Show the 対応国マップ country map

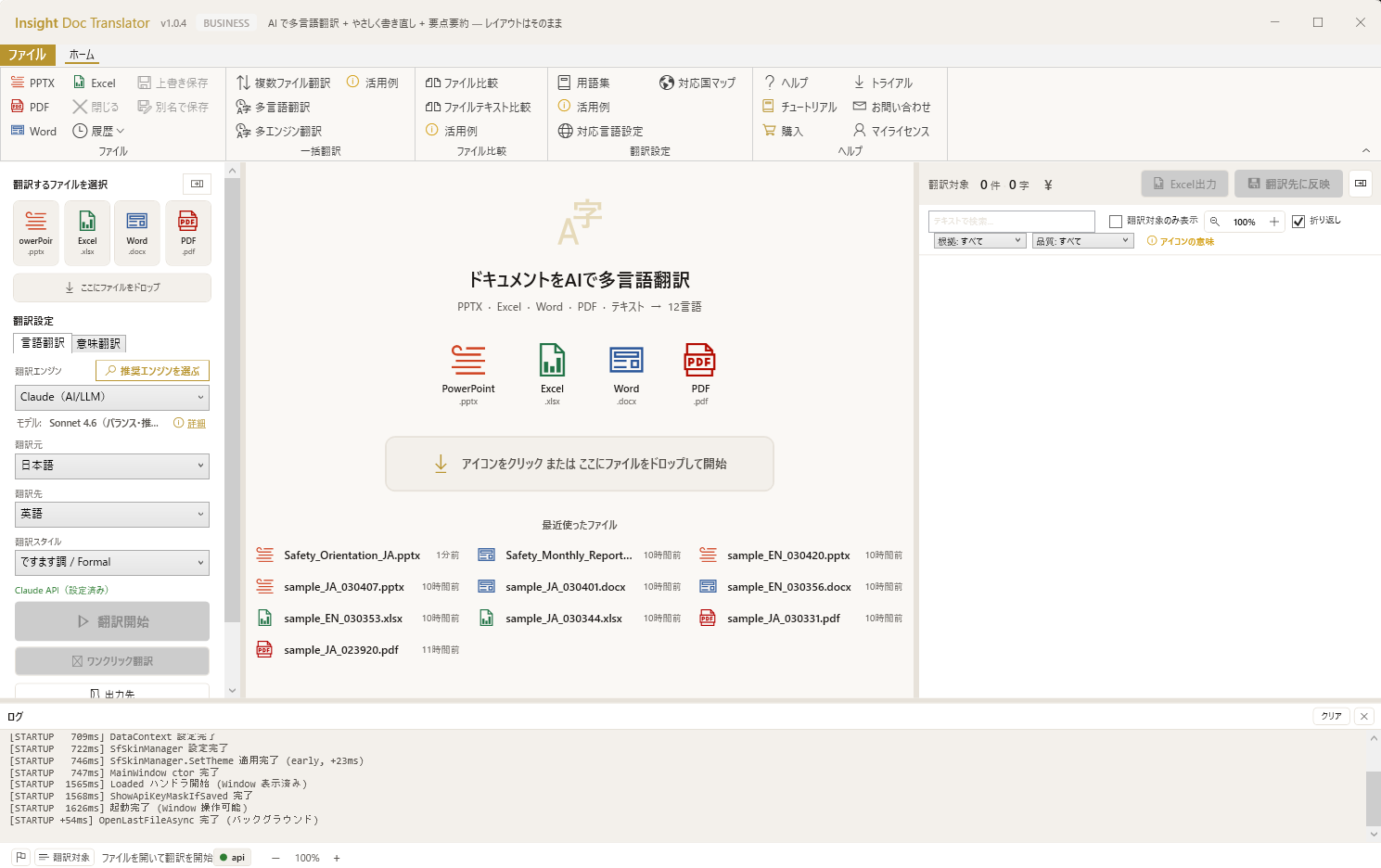point(697,83)
